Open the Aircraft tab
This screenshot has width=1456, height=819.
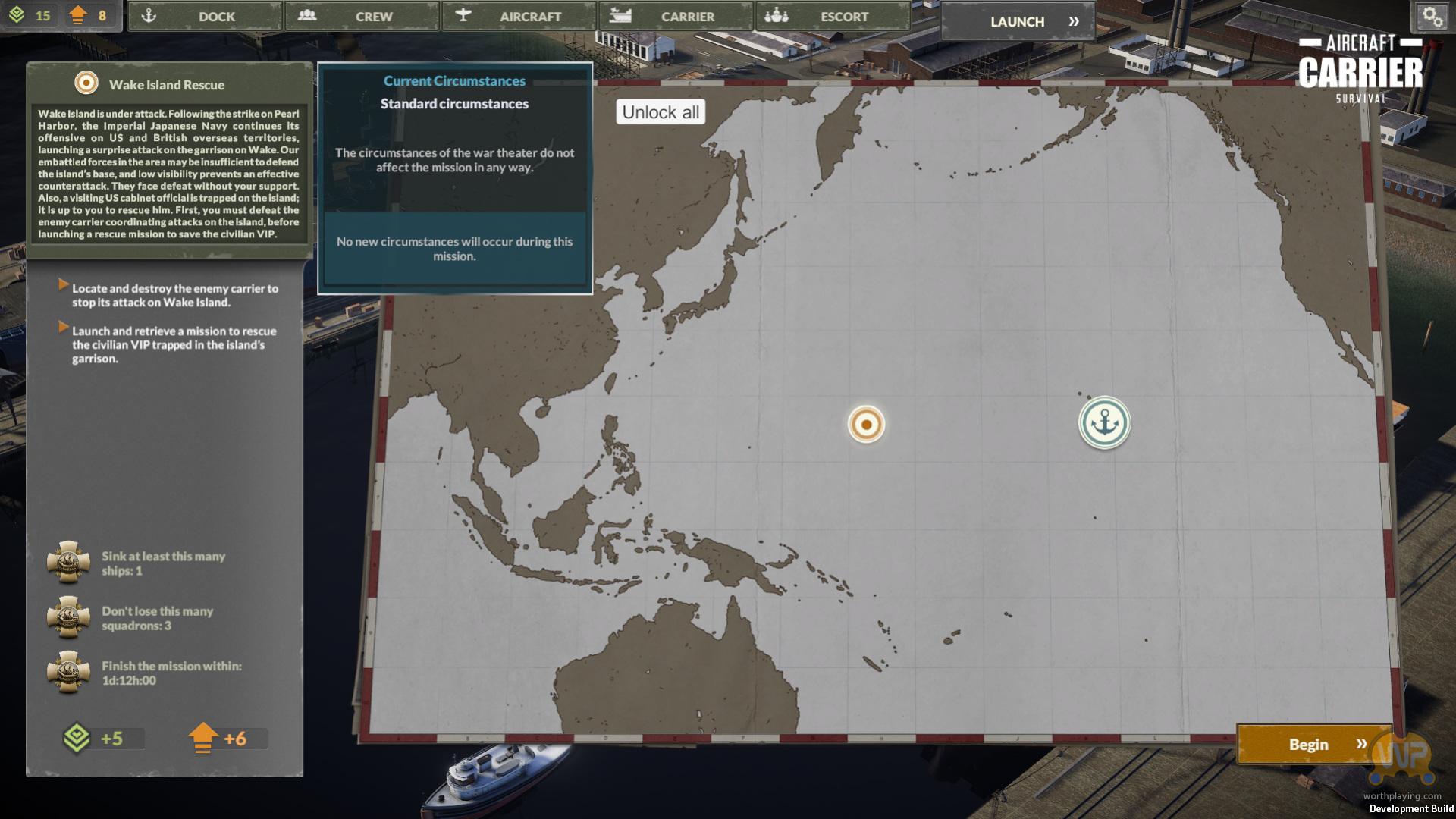(x=519, y=16)
